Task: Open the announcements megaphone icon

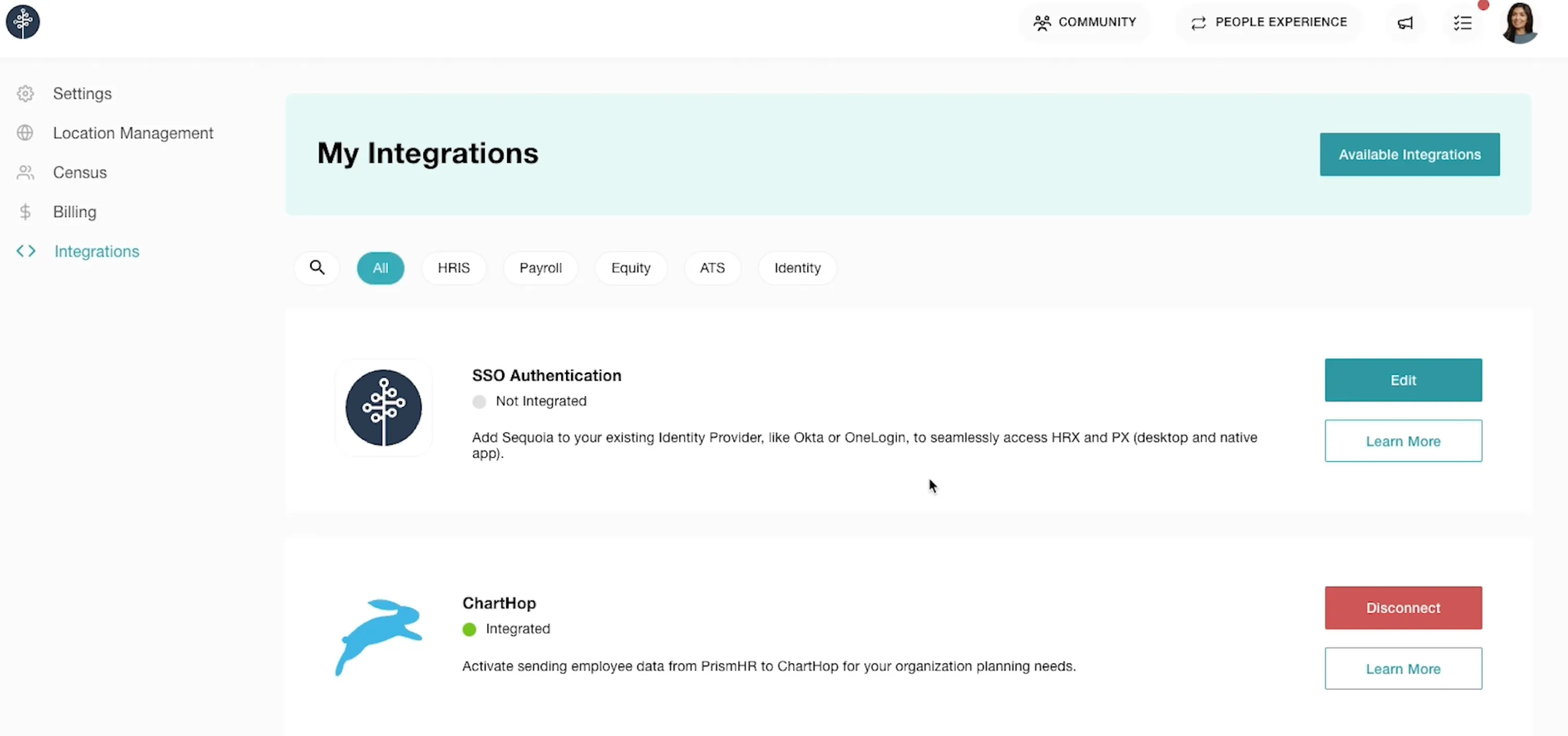Action: pyautogui.click(x=1405, y=23)
